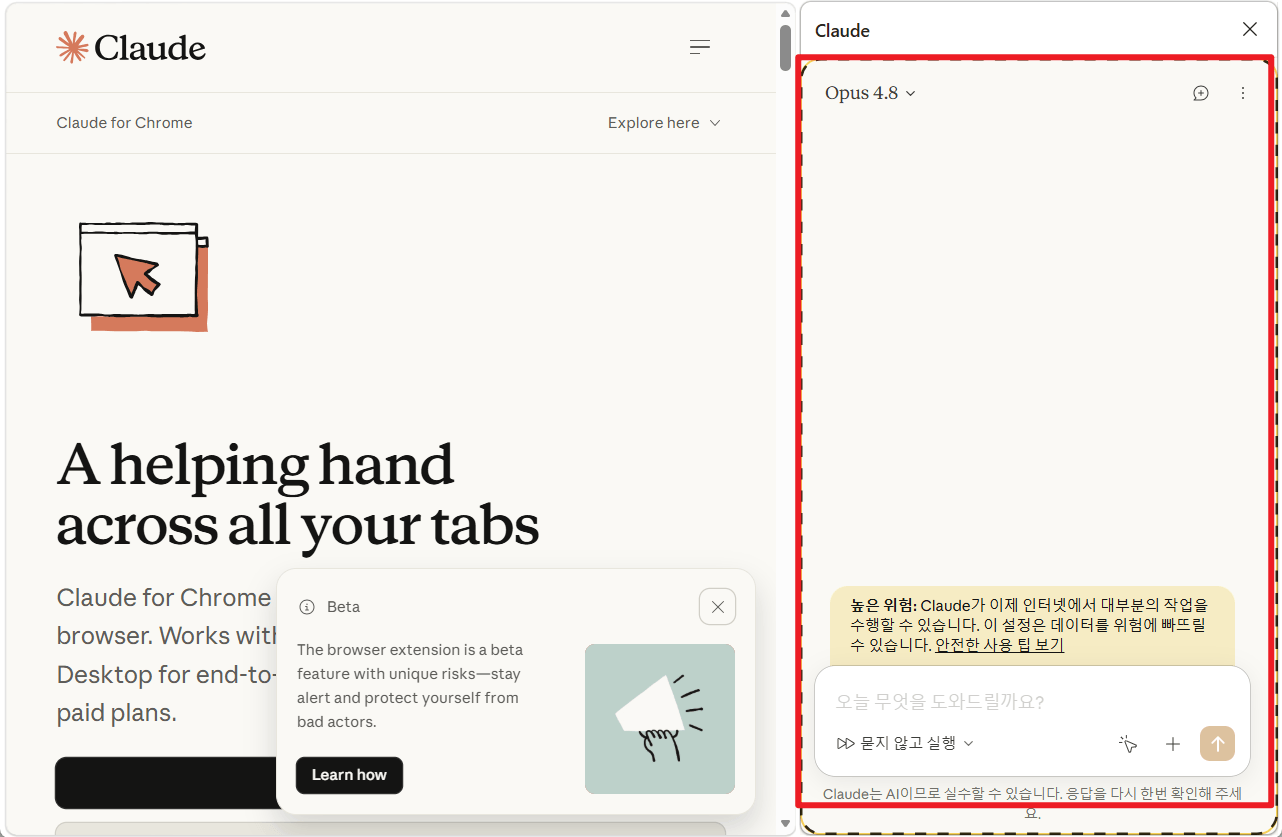Close the Beta notice popup
This screenshot has height=837, width=1282.
coord(717,607)
